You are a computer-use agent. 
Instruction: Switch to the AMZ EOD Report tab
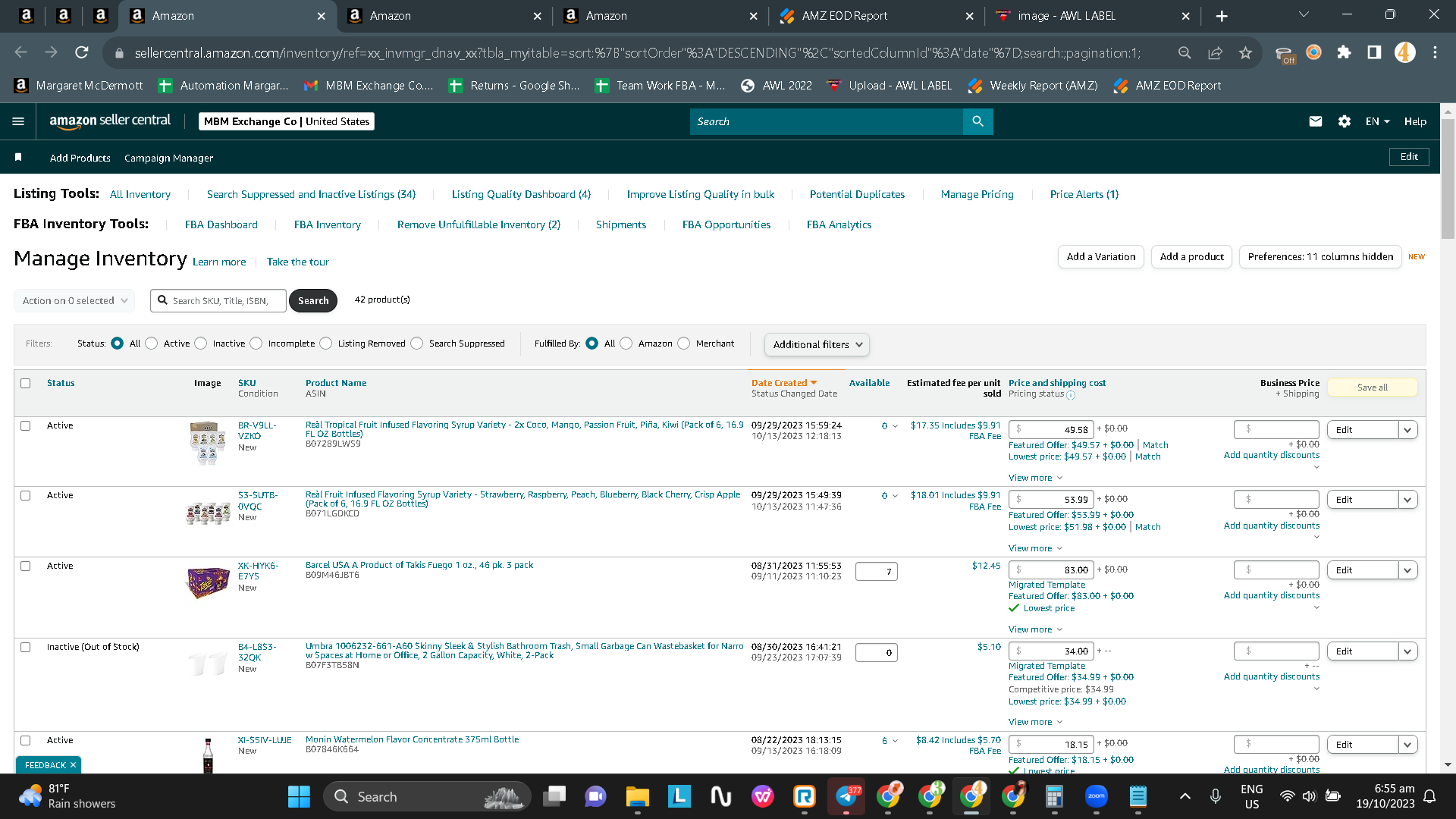click(x=877, y=16)
